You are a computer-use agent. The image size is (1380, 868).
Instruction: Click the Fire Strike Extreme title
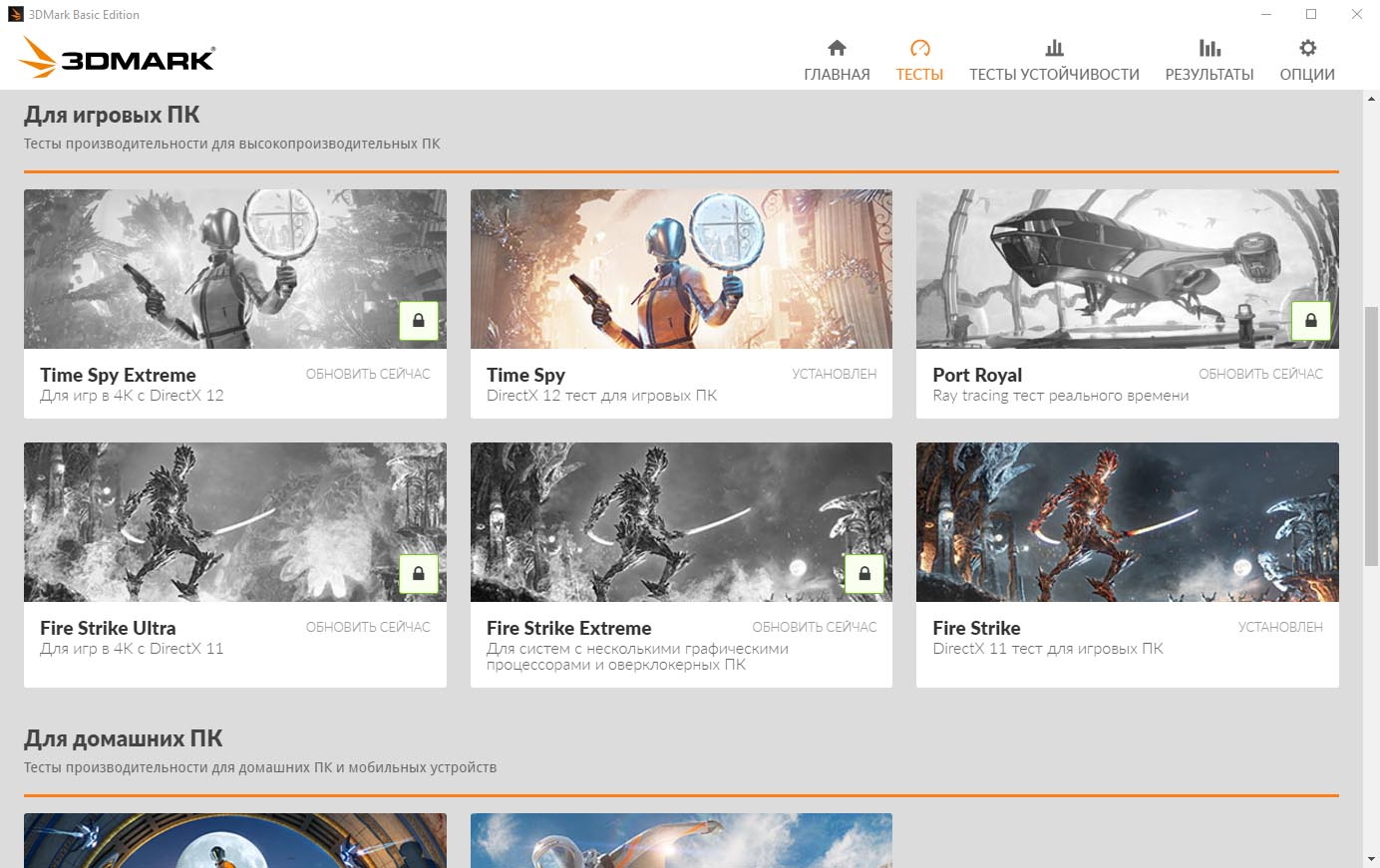click(568, 628)
